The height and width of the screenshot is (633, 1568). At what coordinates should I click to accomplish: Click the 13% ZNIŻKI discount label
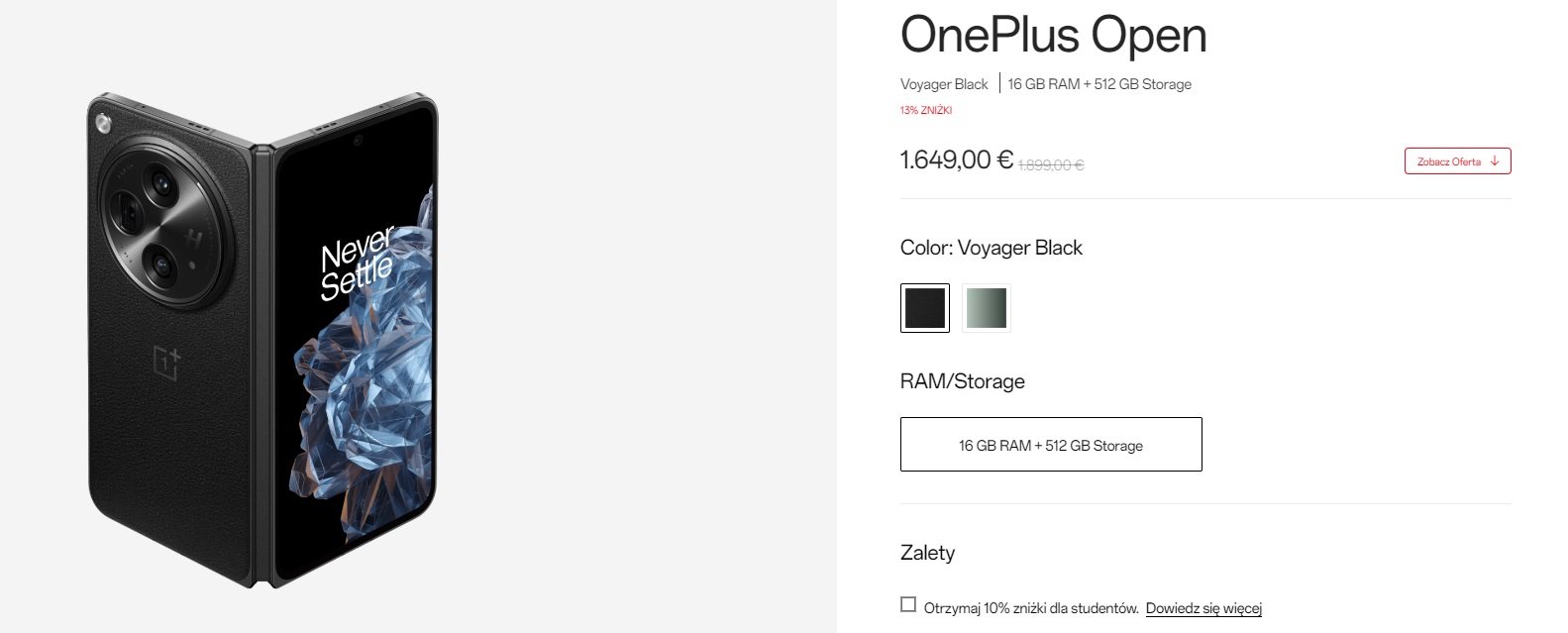(925, 111)
